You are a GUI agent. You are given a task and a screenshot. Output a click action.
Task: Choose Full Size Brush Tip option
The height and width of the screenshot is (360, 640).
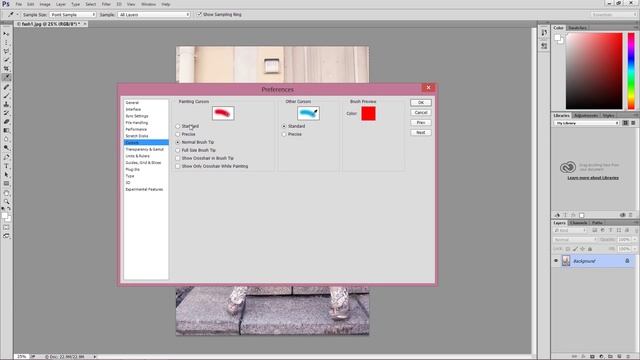196,150
